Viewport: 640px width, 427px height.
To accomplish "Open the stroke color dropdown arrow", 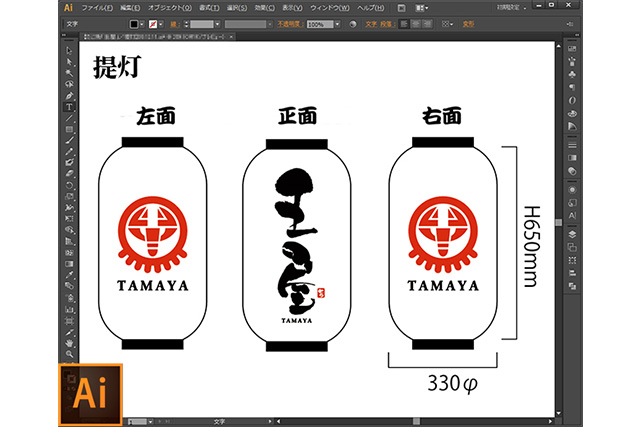I will click(x=161, y=24).
